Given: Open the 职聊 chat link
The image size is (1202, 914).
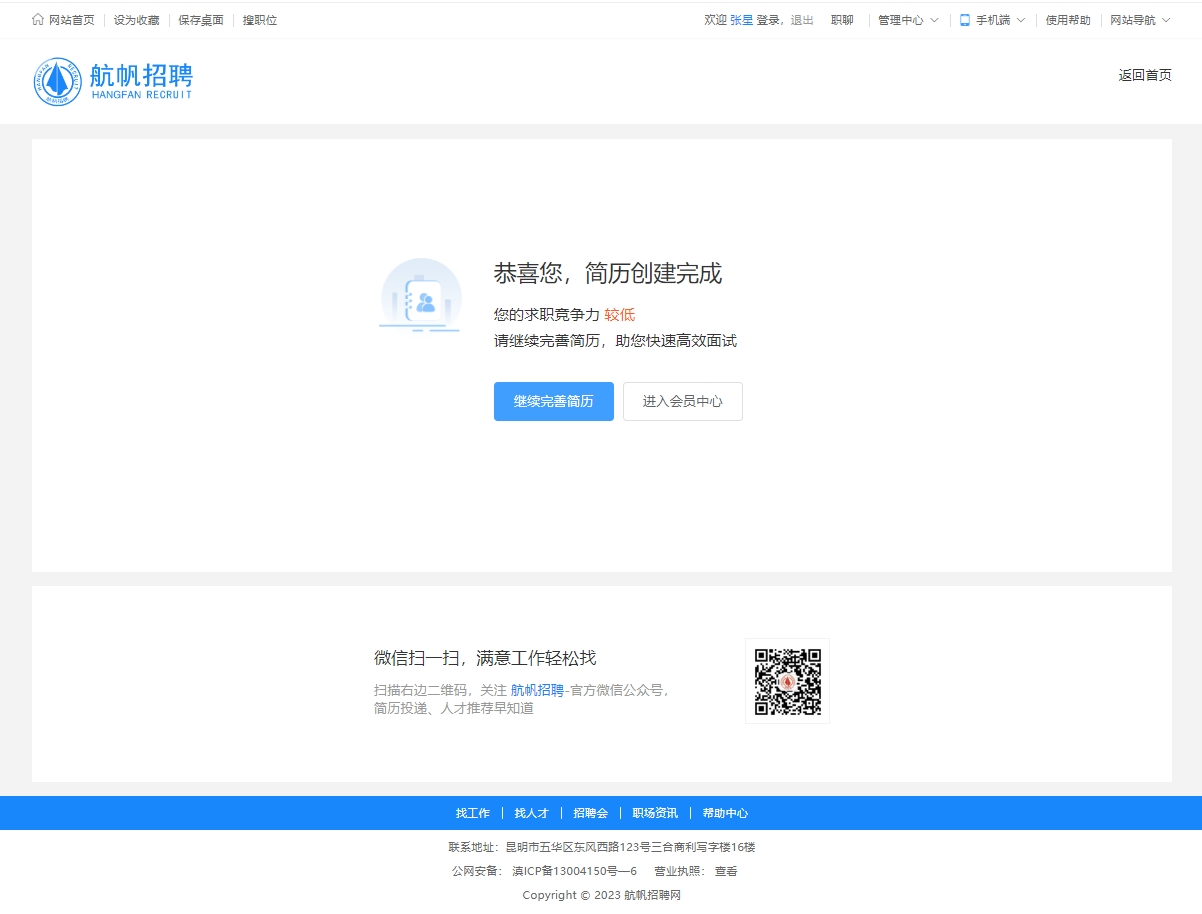Looking at the screenshot, I should tap(842, 20).
